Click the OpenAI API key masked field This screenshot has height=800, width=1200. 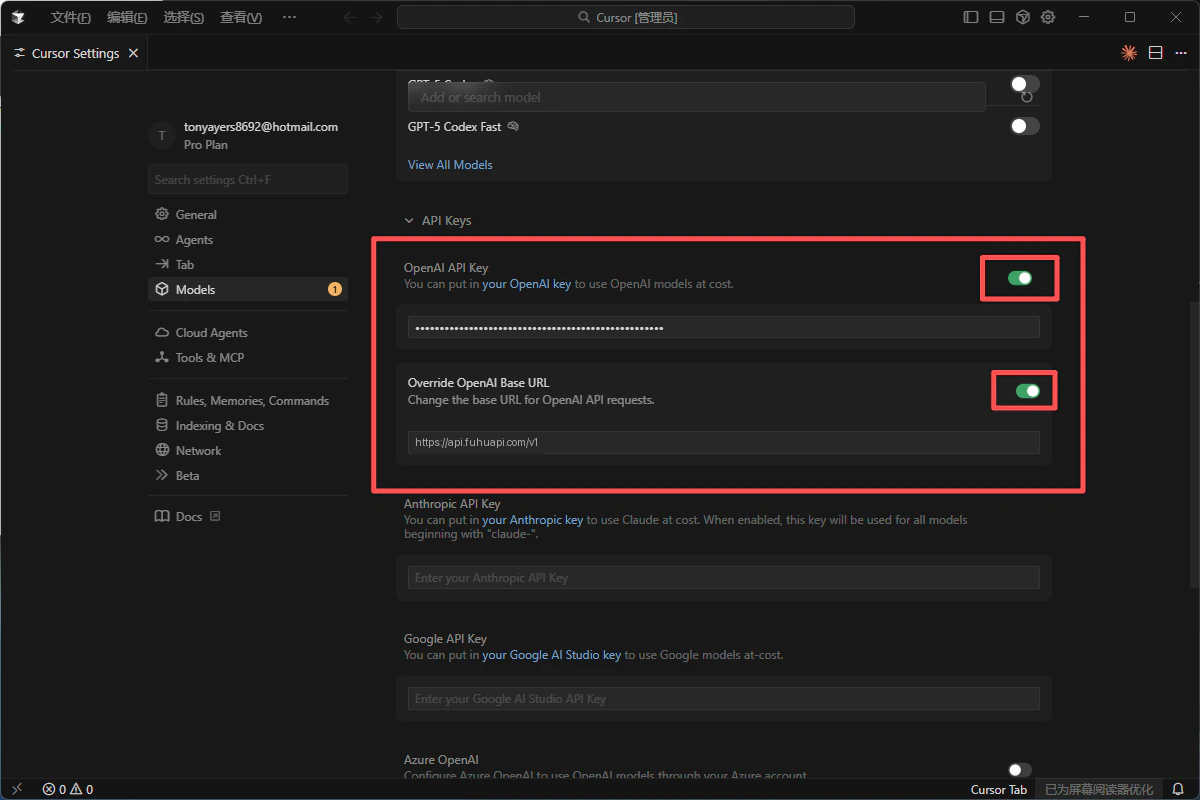pyautogui.click(x=724, y=327)
